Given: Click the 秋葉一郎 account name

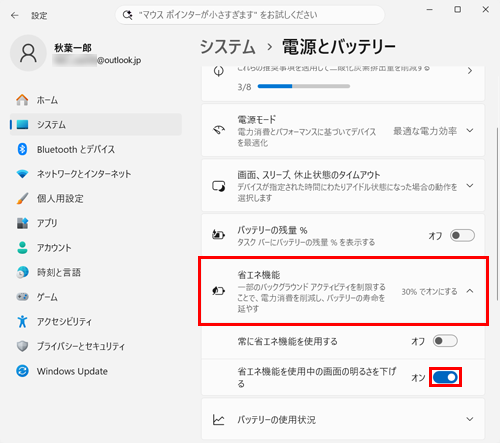Looking at the screenshot, I should 73,48.
